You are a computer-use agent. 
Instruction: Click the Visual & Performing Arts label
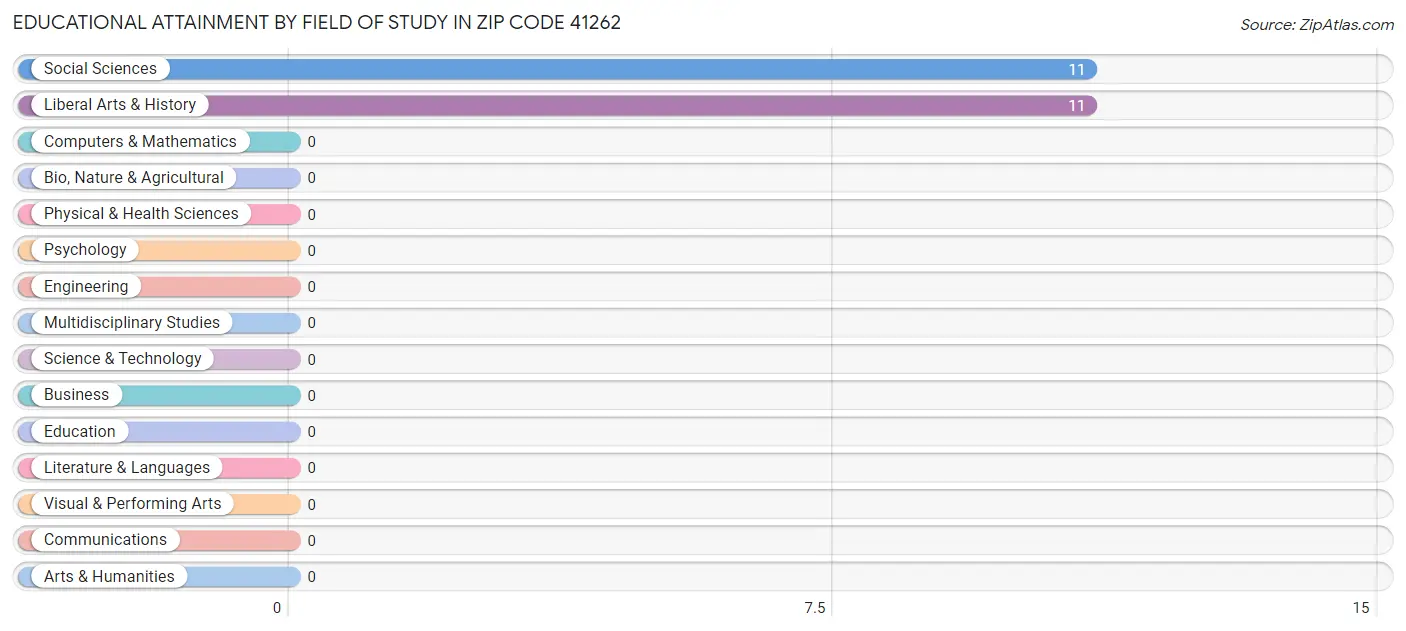coord(133,504)
